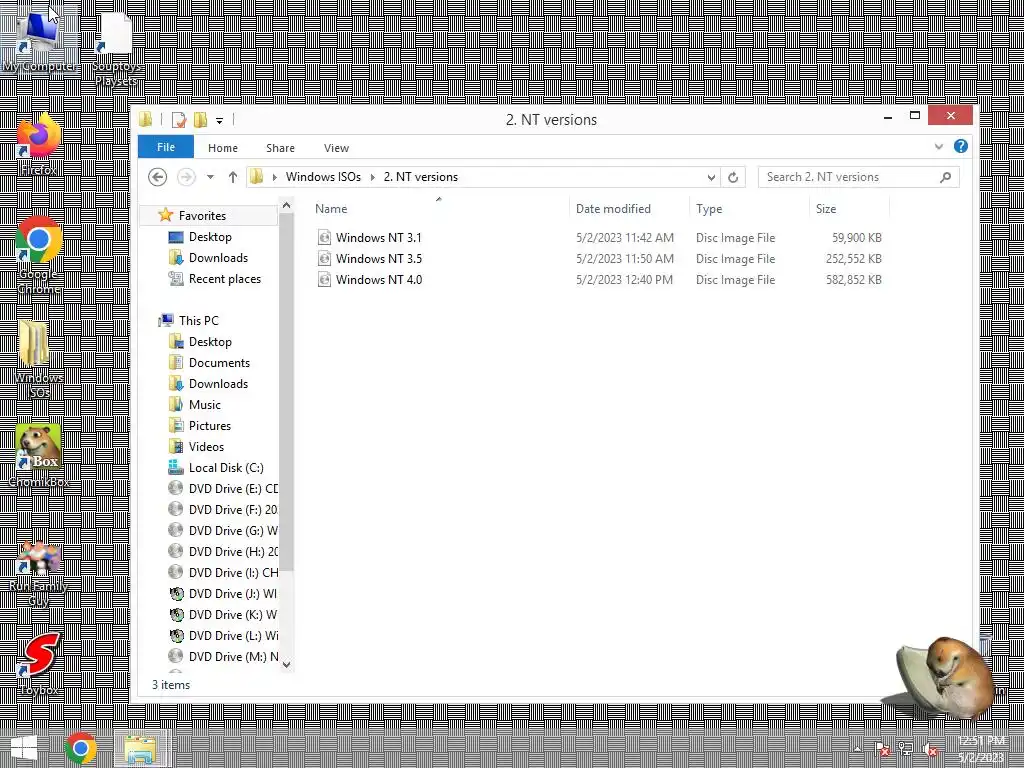The width and height of the screenshot is (1024, 768).
Task: Open DVD Drive (M:) in navigation pane
Action: tap(223, 656)
